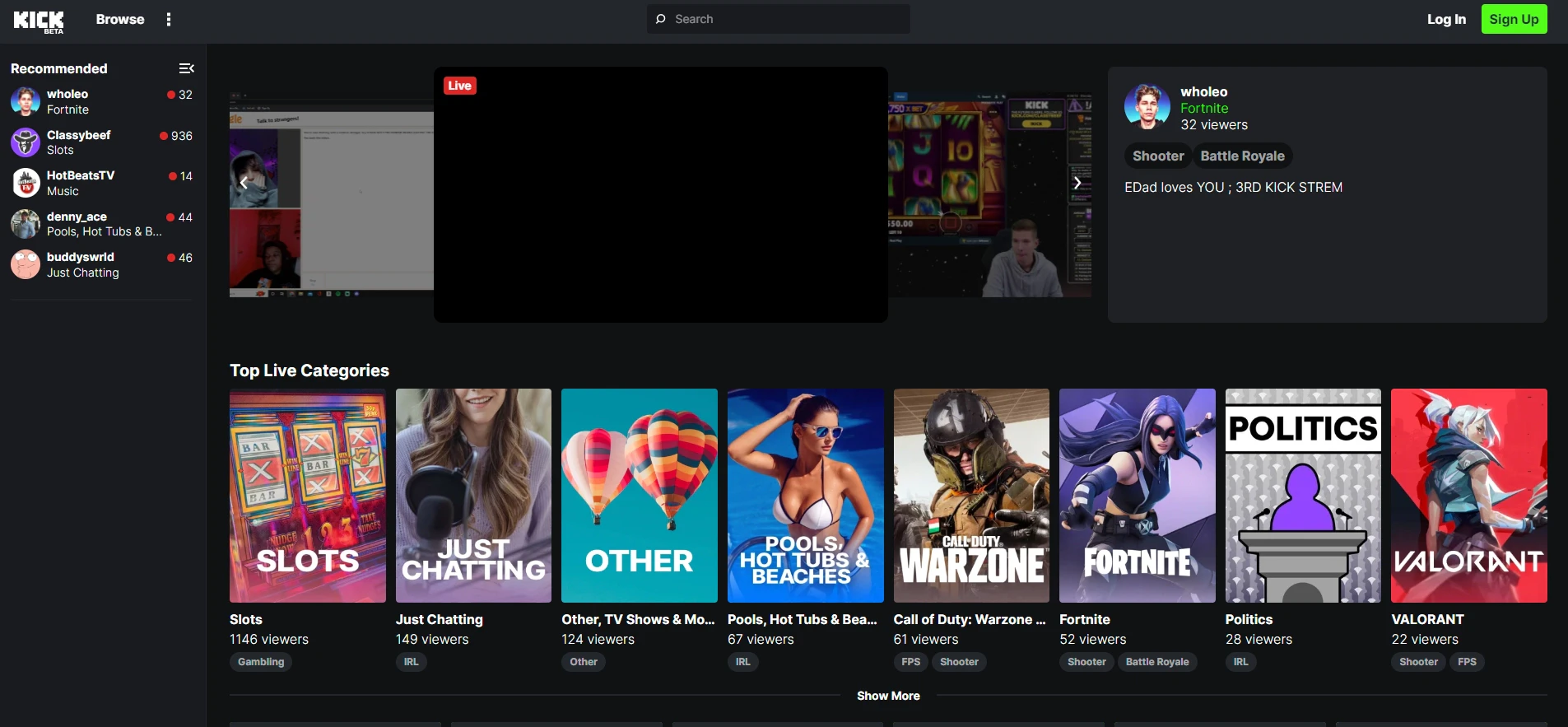Select the Battle Royale tag in stream info
The width and height of the screenshot is (1568, 727).
point(1242,156)
